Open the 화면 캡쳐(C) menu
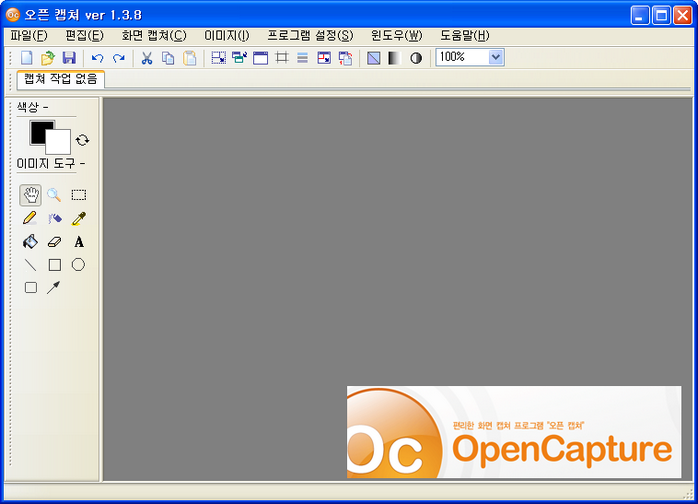Viewport: 698px width, 504px height. click(x=154, y=36)
